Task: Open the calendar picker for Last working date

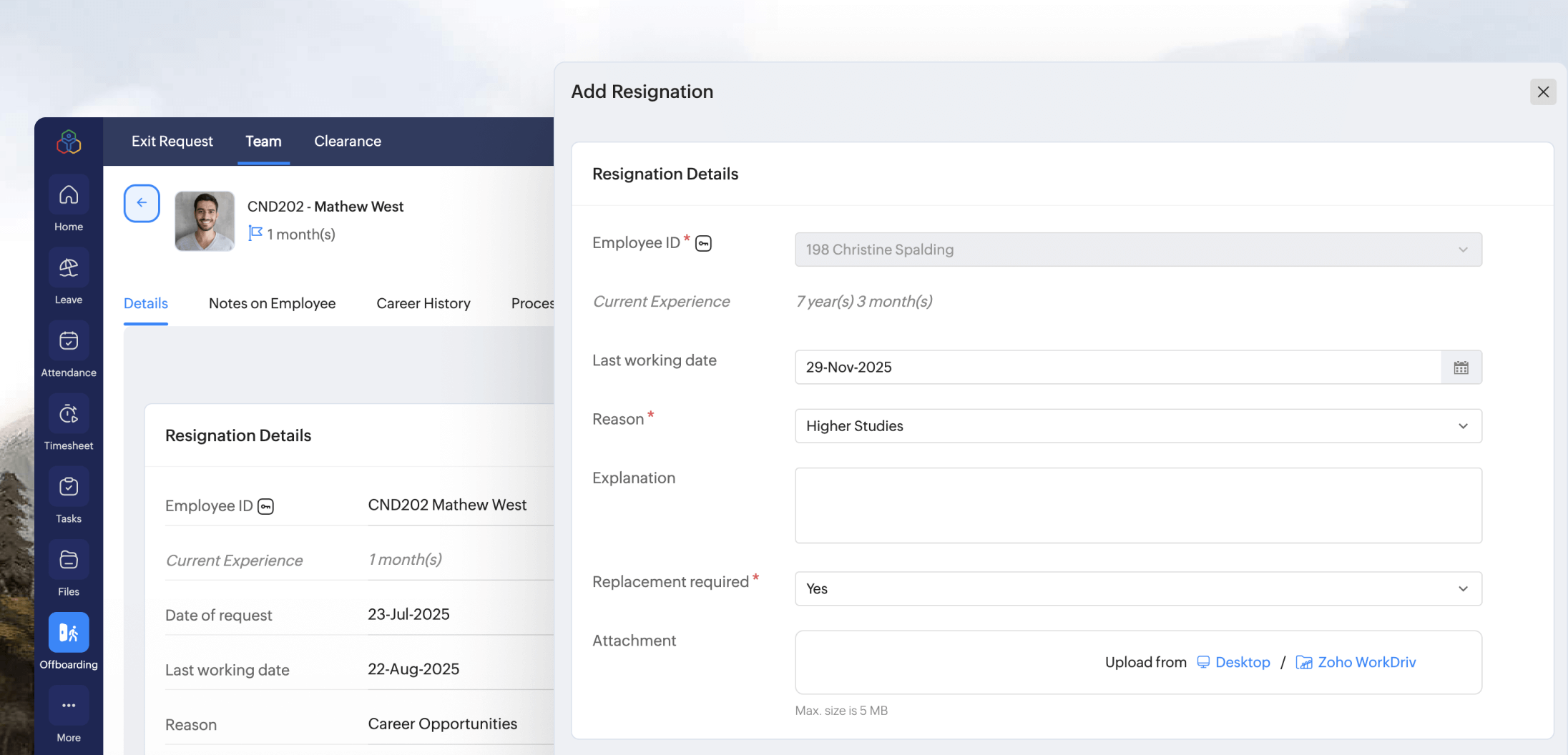Action: tap(1461, 367)
